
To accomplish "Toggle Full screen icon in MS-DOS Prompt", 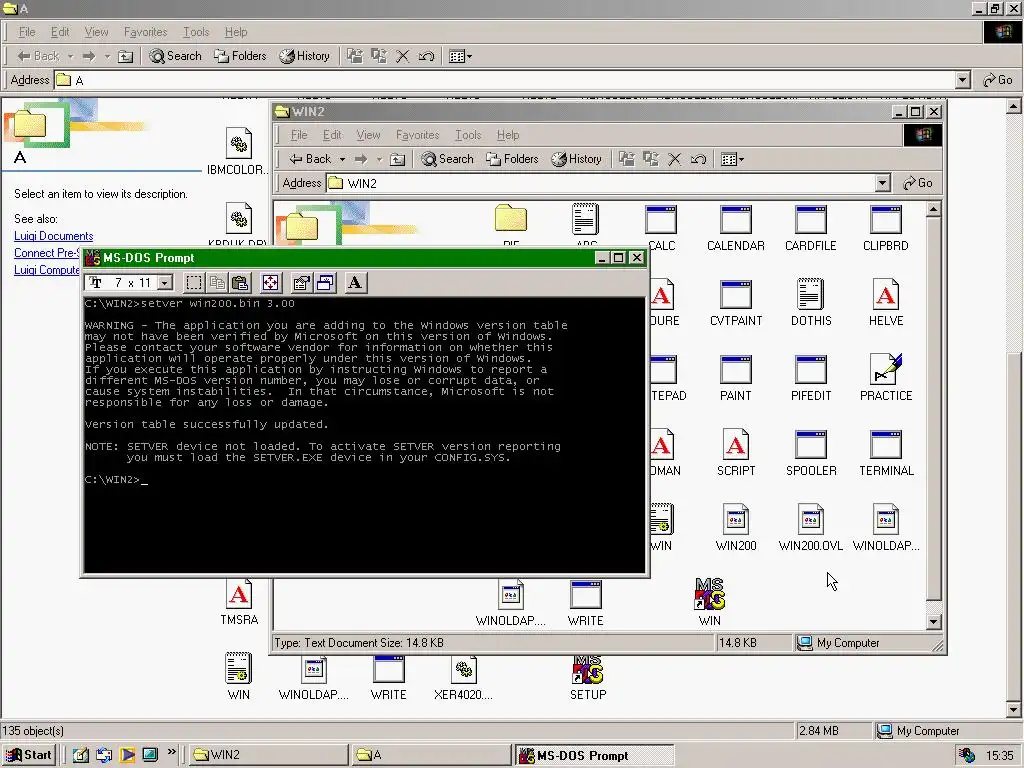I will 270,283.
